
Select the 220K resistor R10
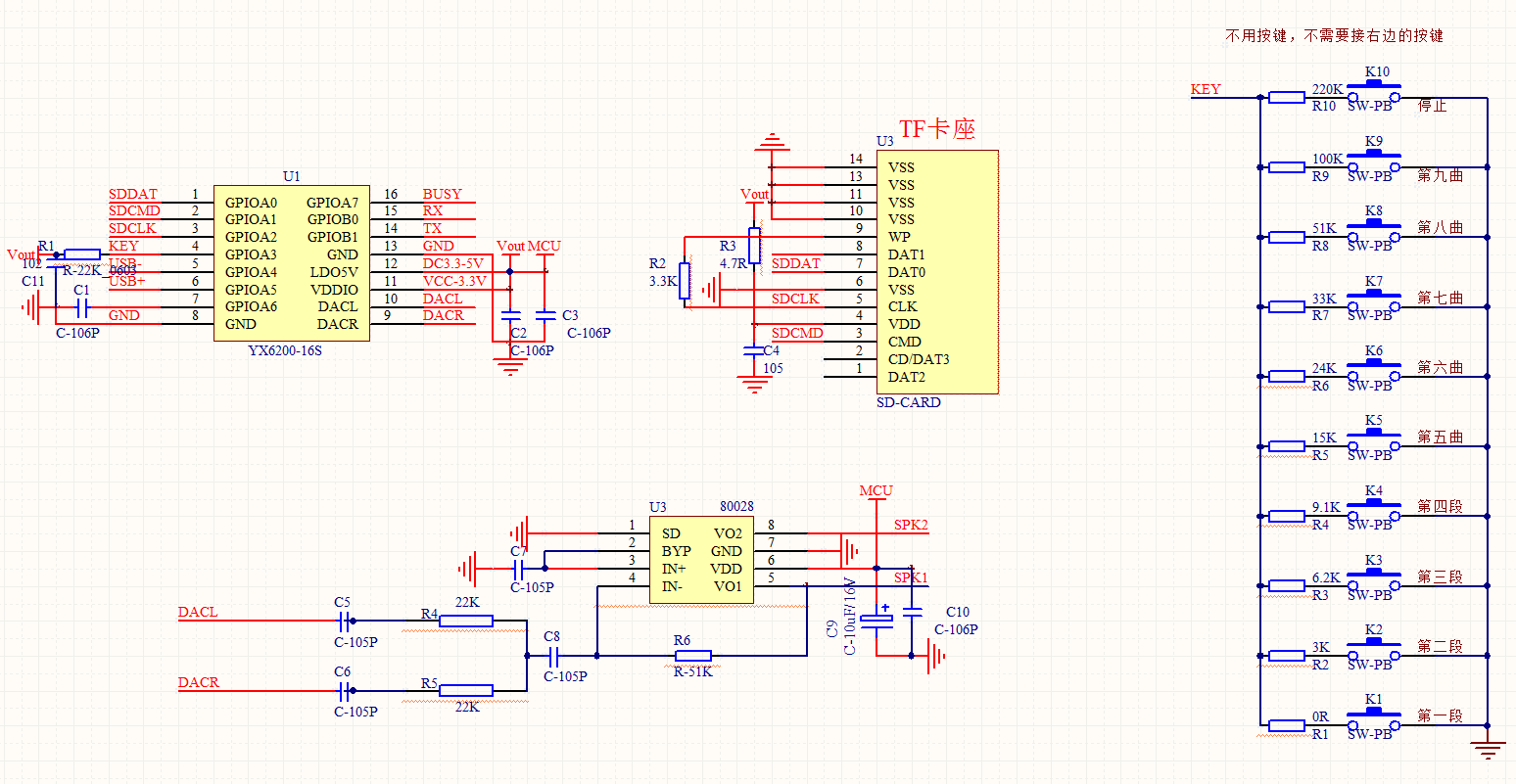(x=1286, y=98)
